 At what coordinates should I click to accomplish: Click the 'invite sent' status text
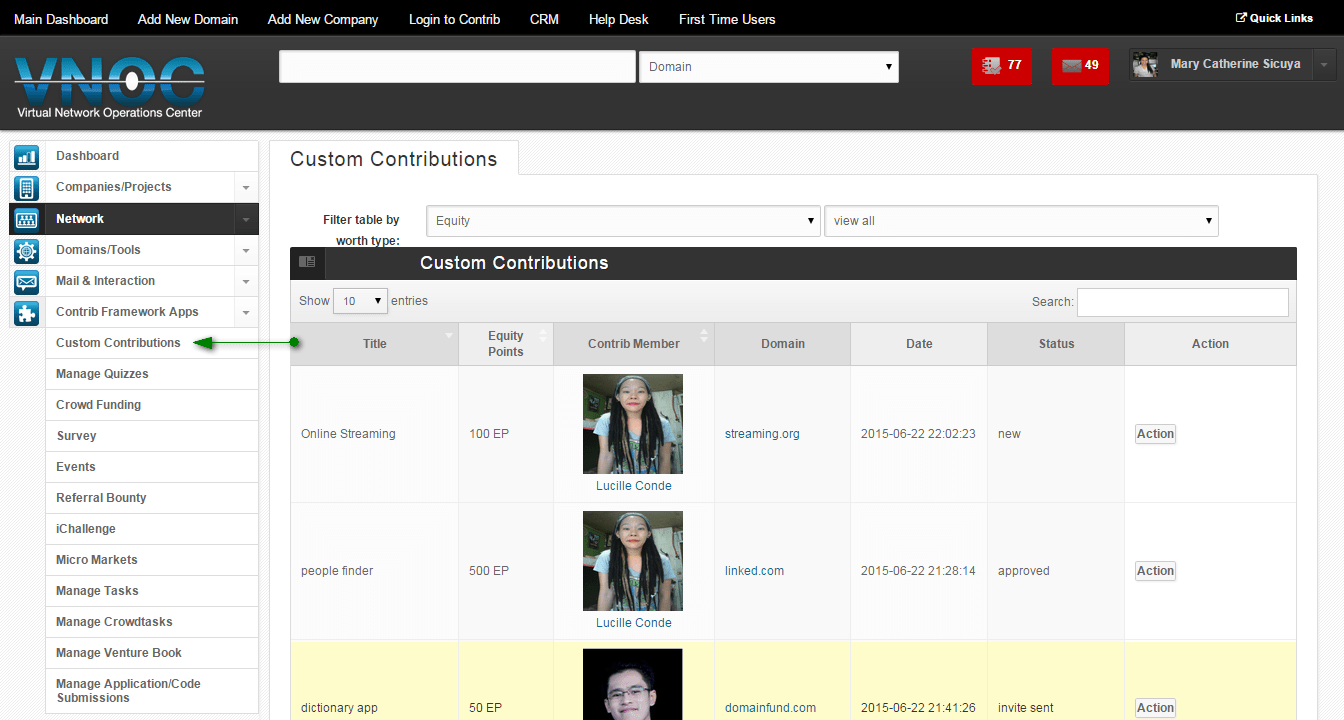click(1026, 708)
